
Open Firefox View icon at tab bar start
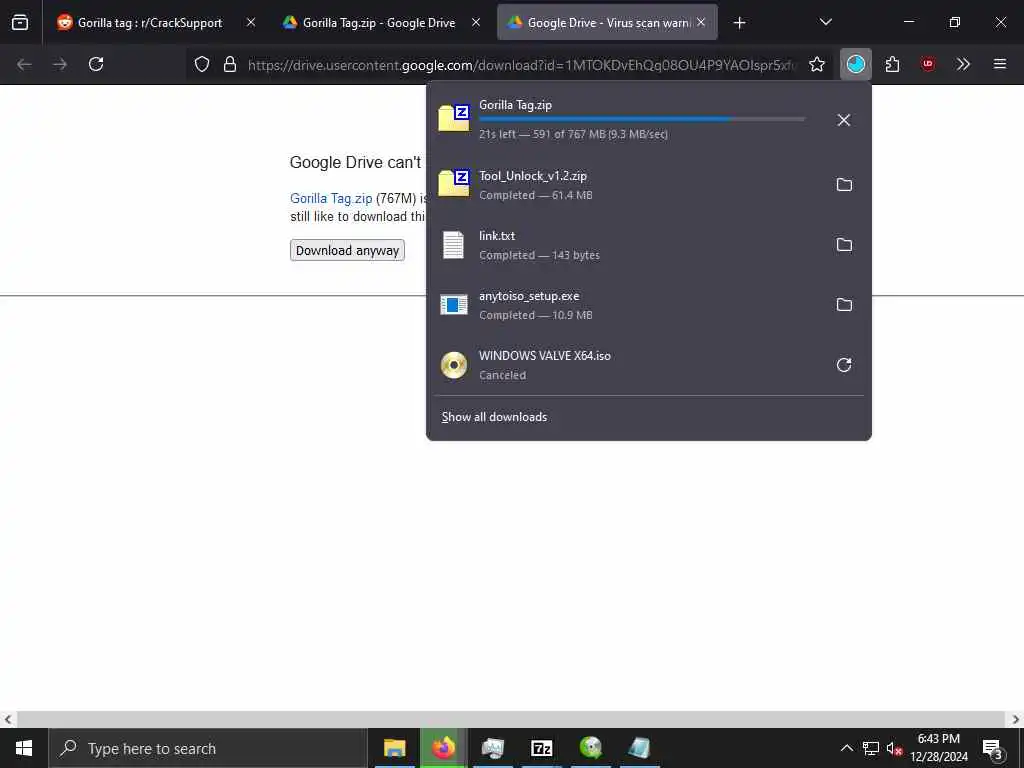[x=20, y=23]
